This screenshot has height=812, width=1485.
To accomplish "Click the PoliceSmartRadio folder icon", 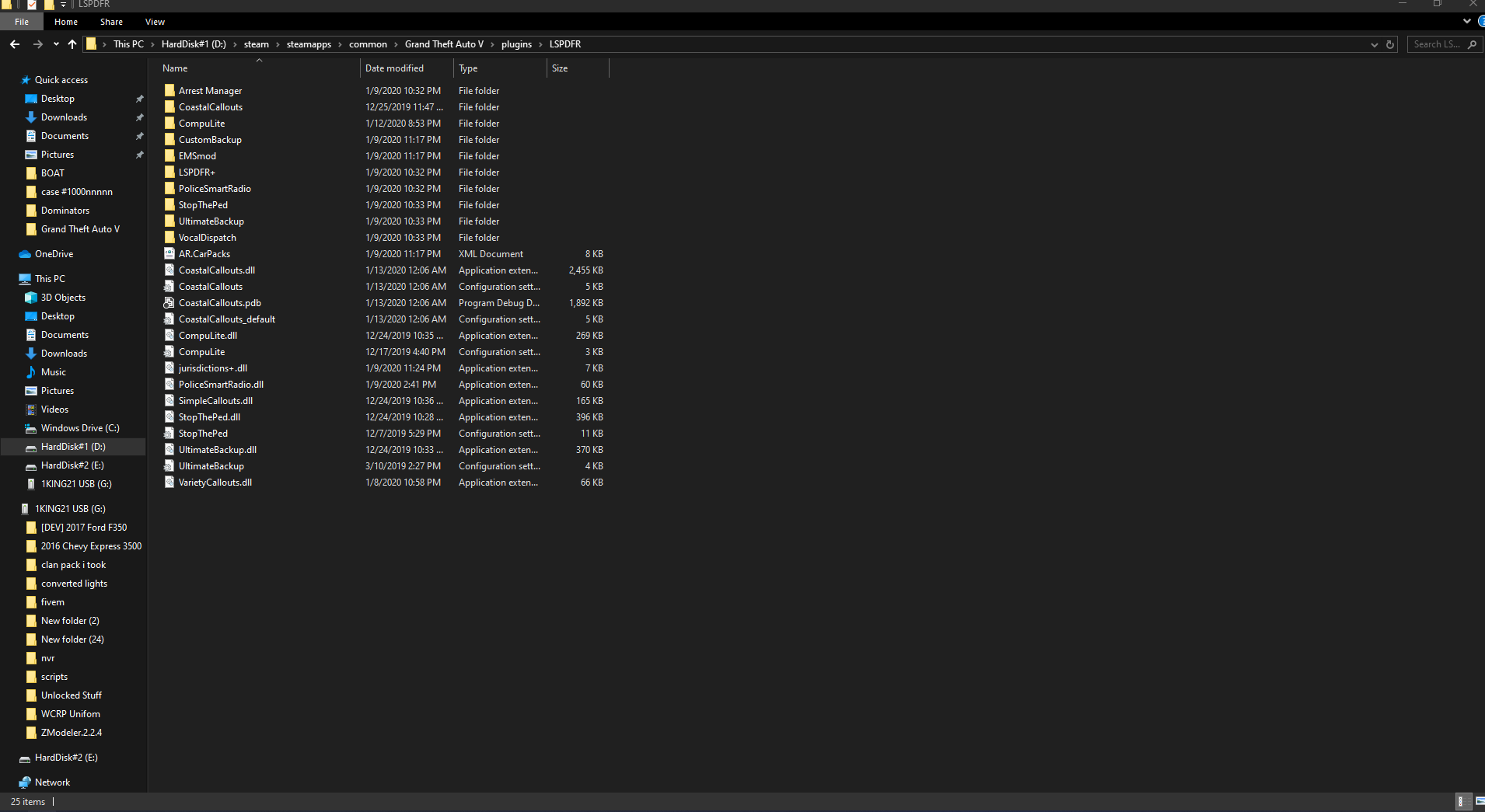I will pos(169,189).
